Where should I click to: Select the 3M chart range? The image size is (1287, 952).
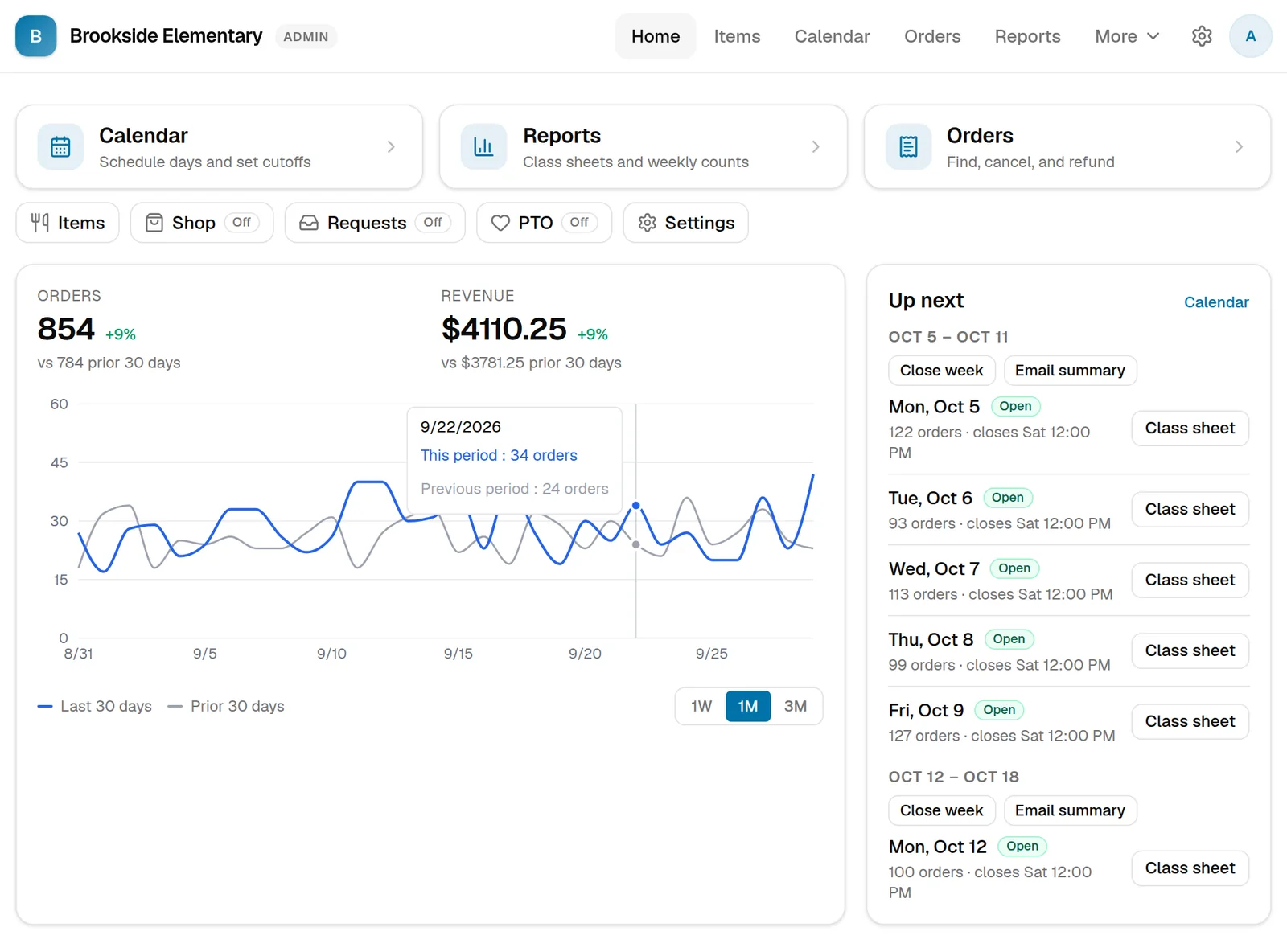pos(796,706)
